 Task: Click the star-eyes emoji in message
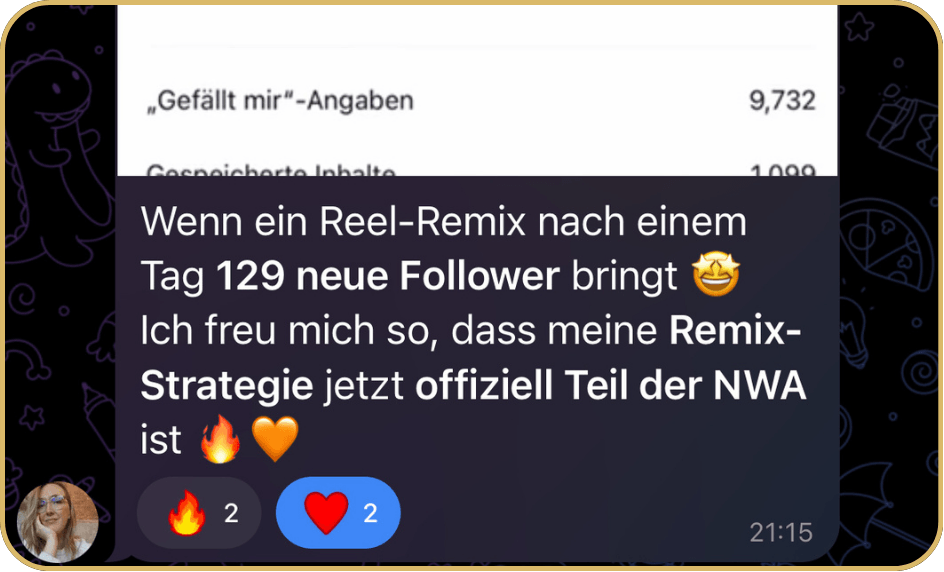coord(716,275)
